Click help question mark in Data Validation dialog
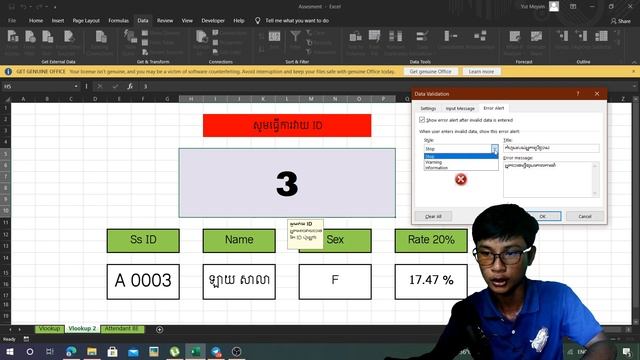 (578, 93)
